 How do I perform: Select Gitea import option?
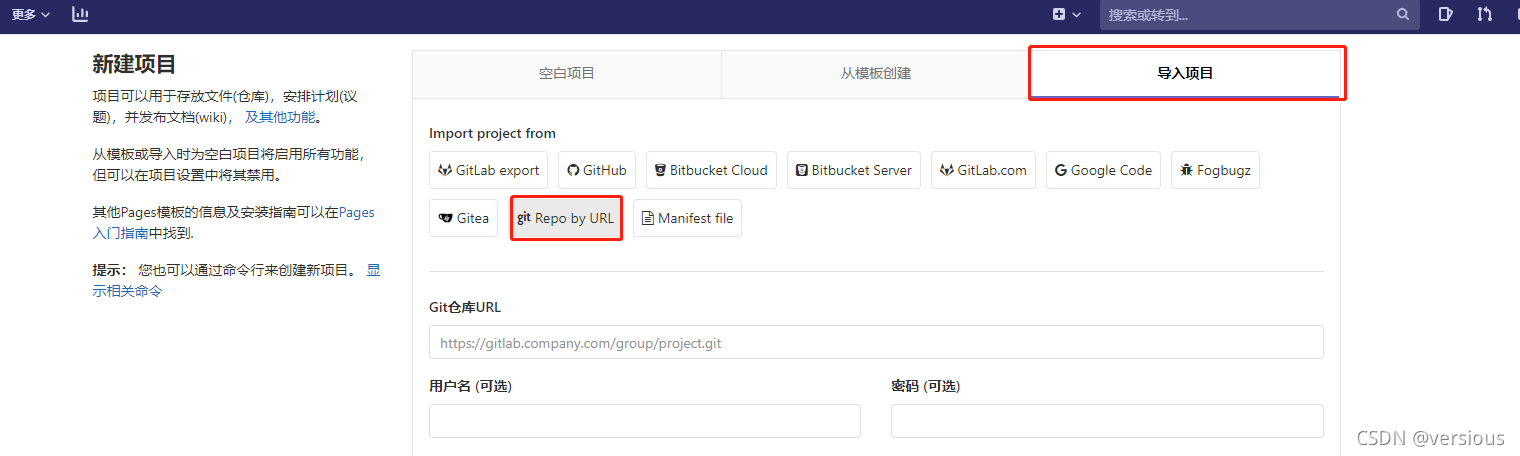click(463, 218)
